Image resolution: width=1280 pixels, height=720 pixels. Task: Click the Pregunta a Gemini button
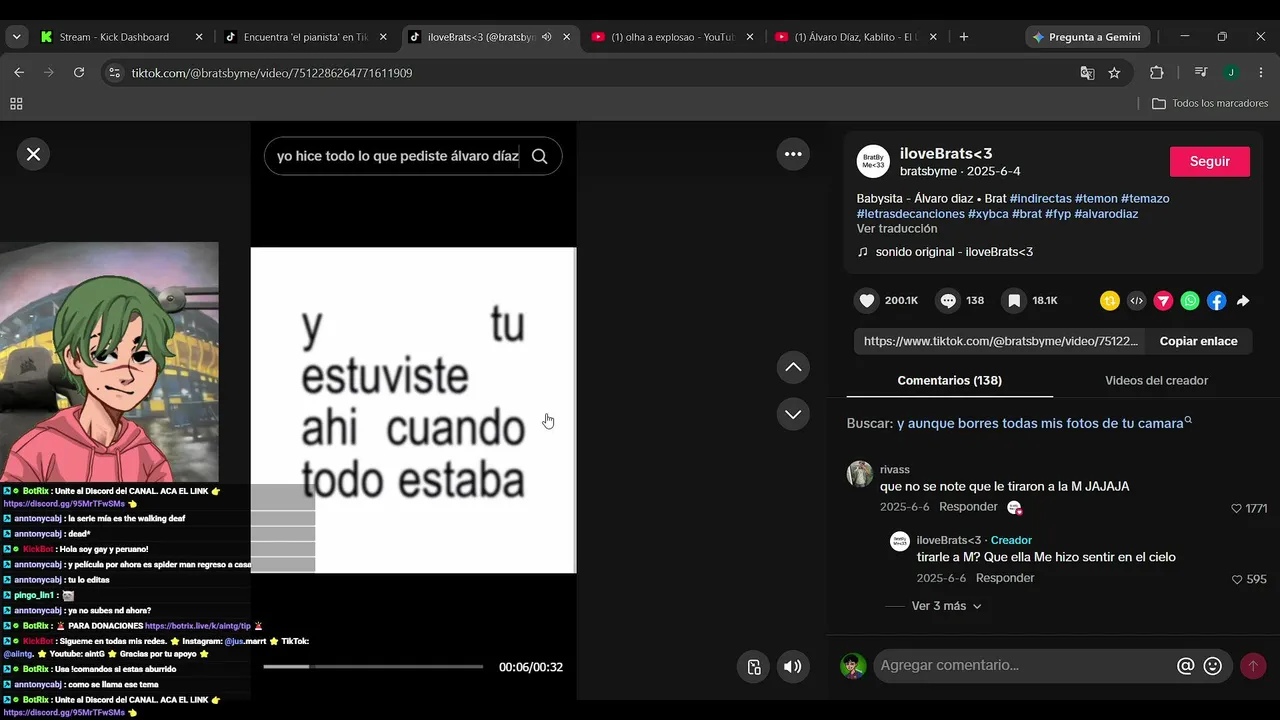(1087, 37)
